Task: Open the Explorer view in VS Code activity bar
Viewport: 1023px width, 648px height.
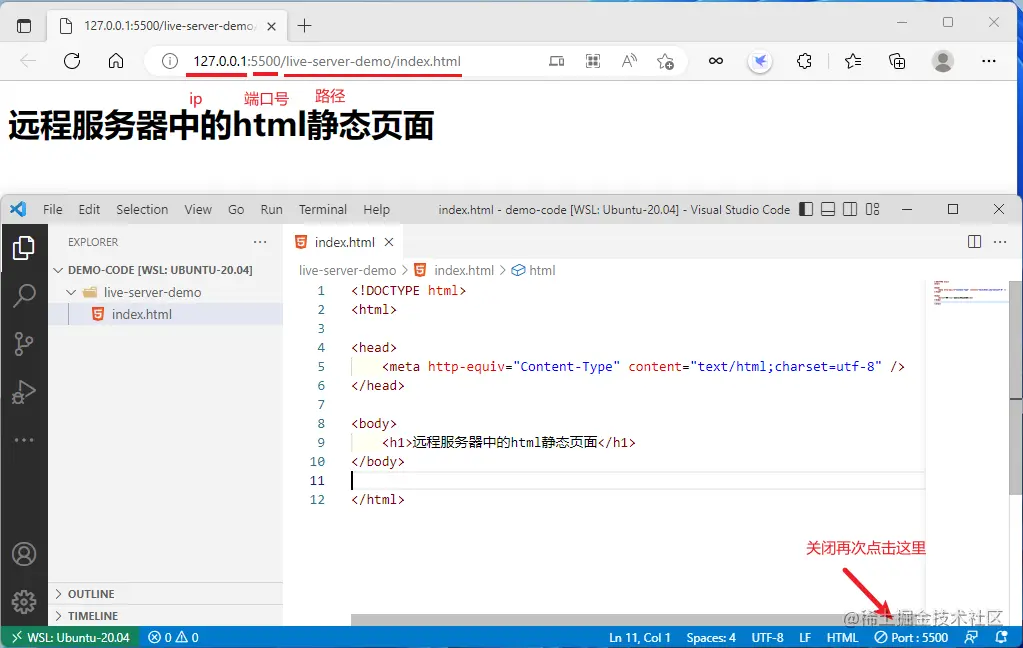Action: (23, 248)
